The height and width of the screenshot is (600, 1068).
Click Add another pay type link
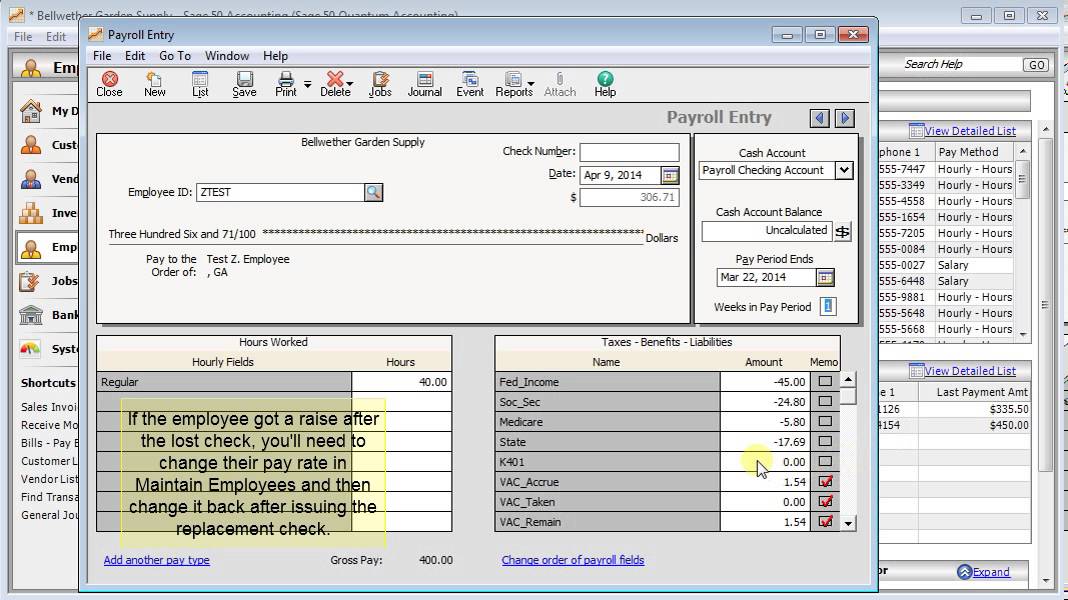157,560
